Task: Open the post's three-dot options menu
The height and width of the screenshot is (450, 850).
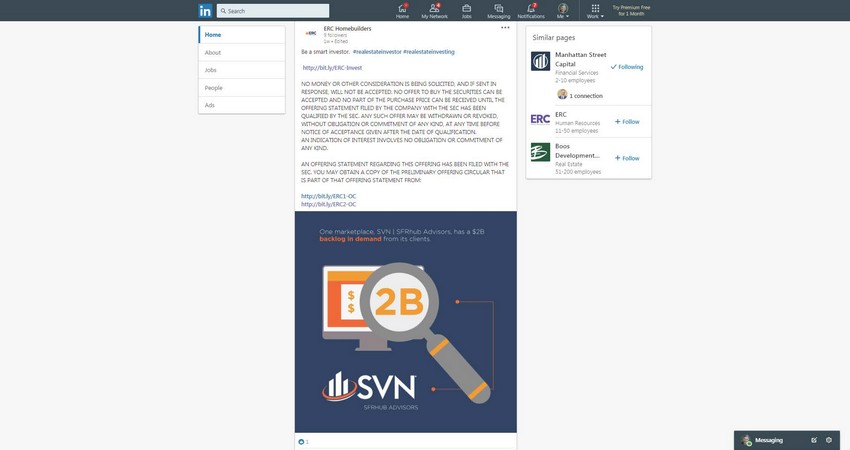Action: pos(505,28)
